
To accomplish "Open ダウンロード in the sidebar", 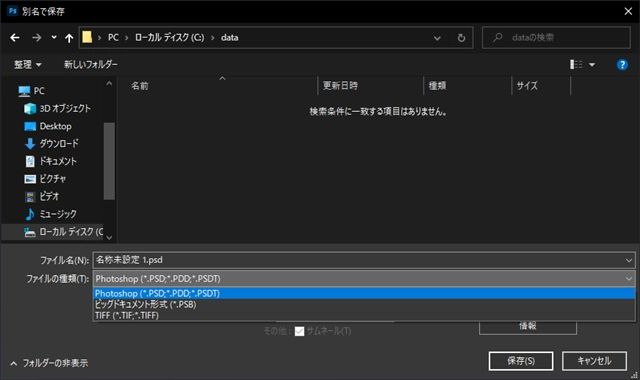I will (59, 144).
